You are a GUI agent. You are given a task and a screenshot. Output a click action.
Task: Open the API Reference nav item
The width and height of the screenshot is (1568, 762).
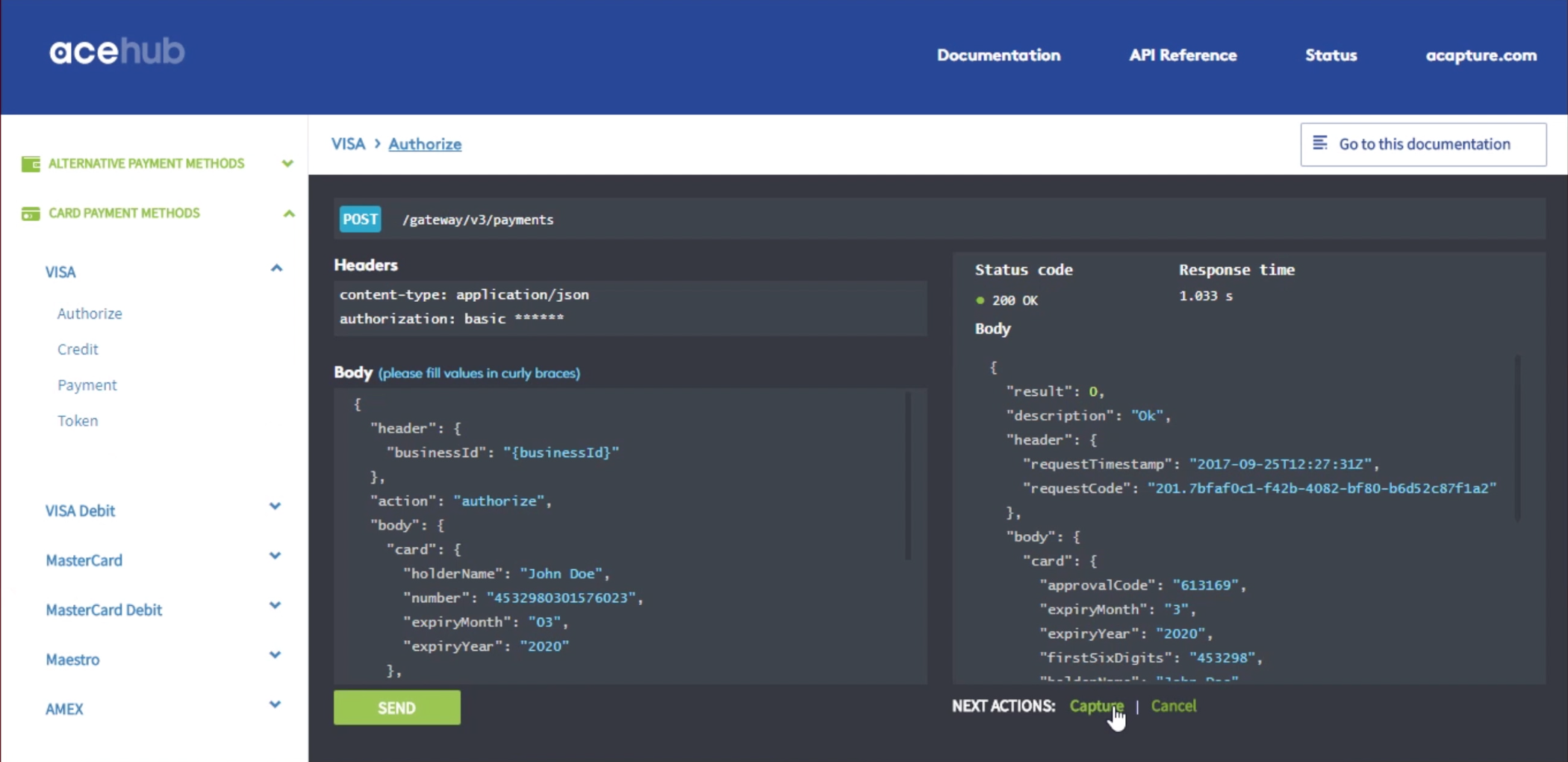coord(1183,55)
